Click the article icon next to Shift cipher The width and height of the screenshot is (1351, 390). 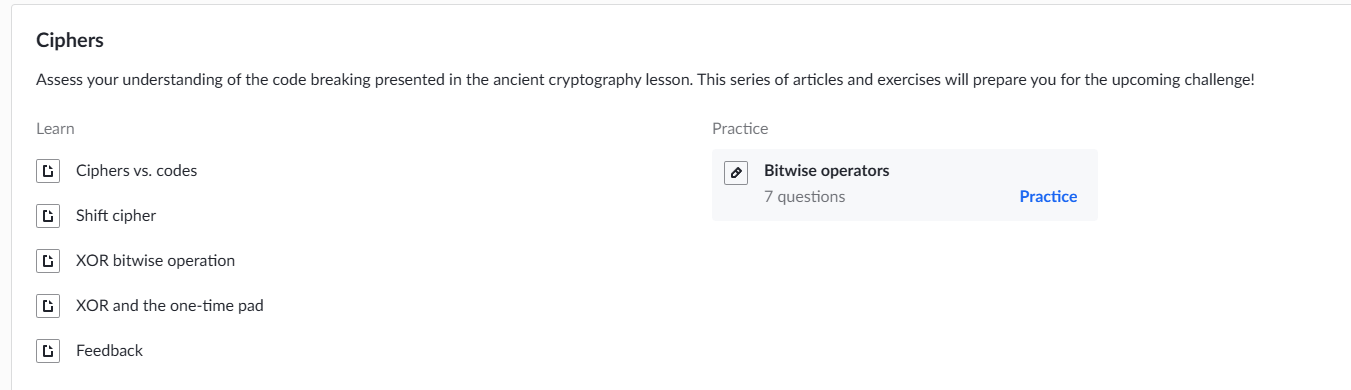(47, 216)
